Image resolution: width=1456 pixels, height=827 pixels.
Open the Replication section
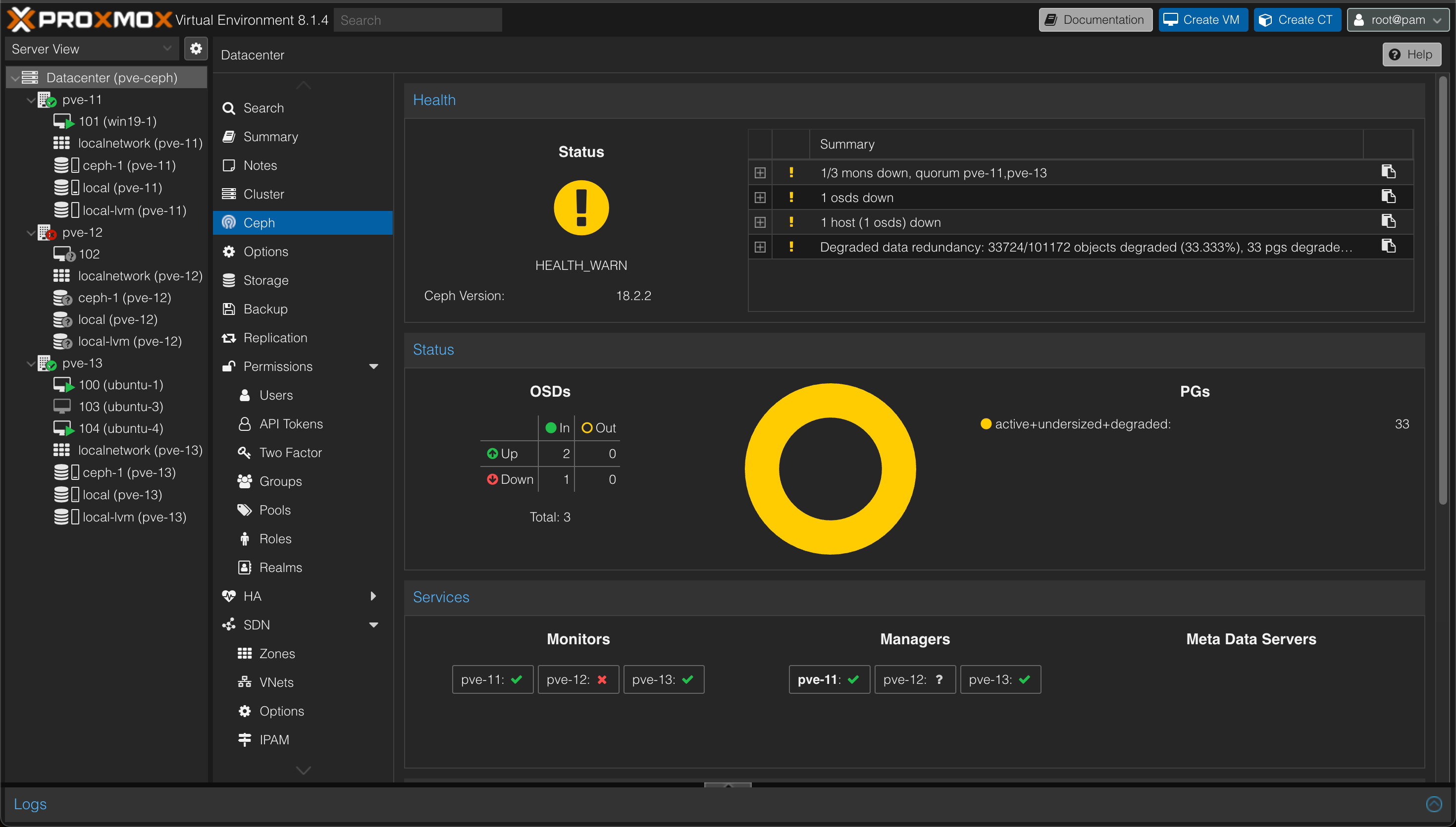[303, 338]
